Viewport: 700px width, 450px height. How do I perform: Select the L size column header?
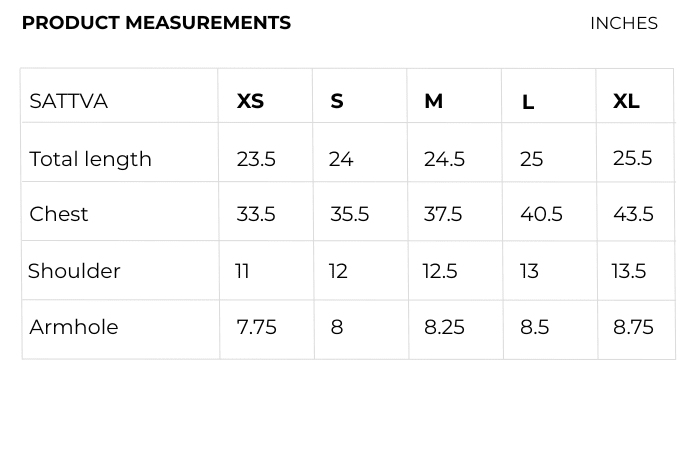(528, 102)
